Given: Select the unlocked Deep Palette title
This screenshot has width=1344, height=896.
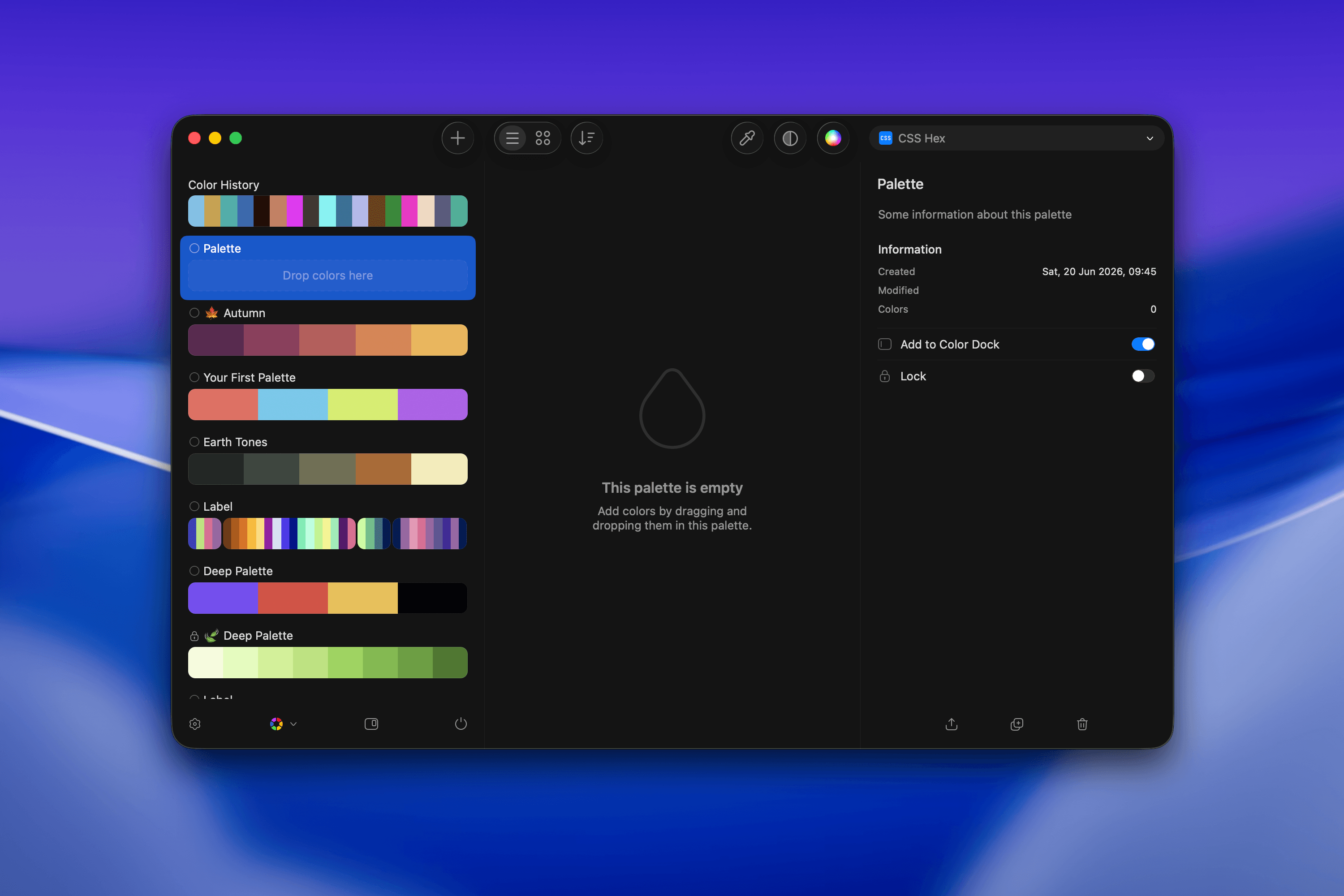Looking at the screenshot, I should point(238,572).
